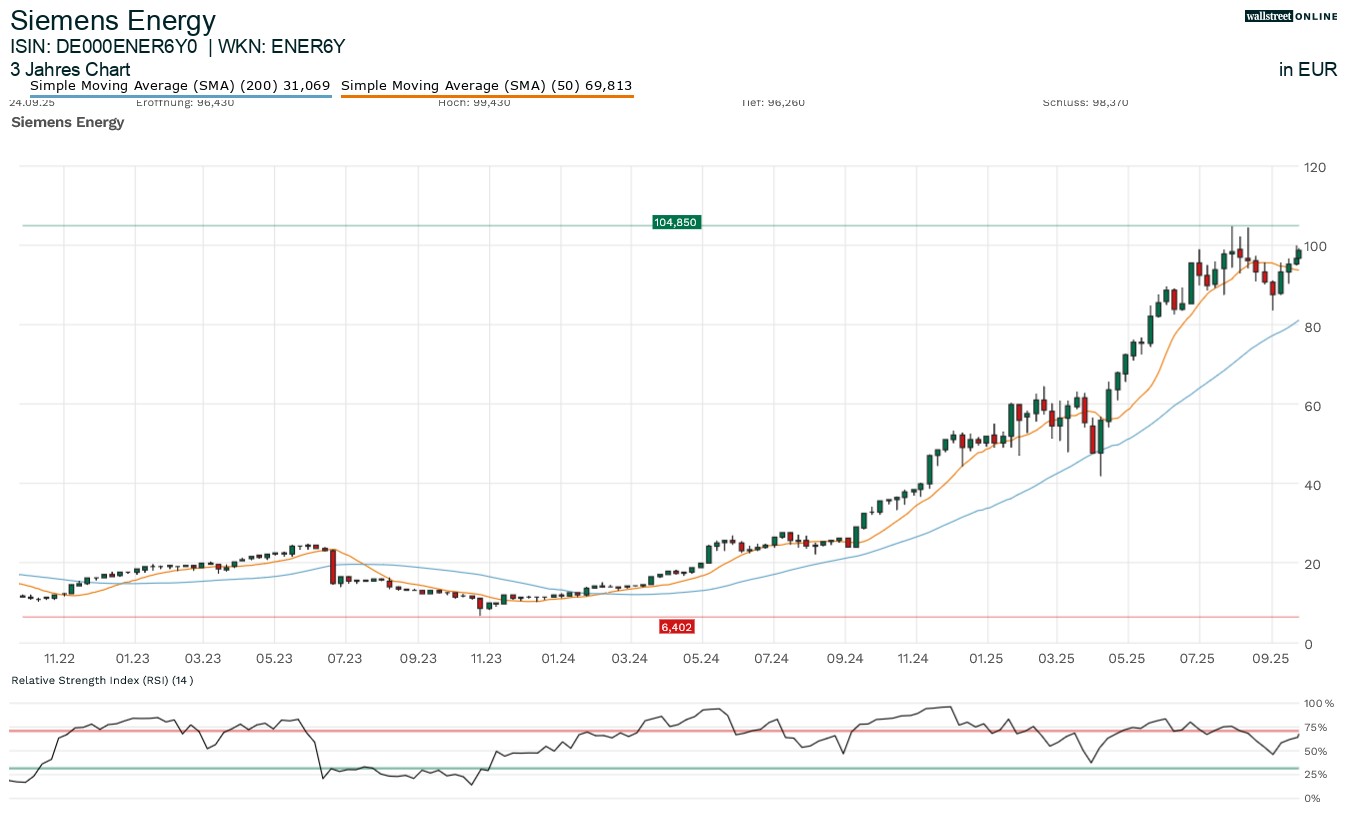Image resolution: width=1349 pixels, height=831 pixels.
Task: Click the 01.23 date axis label
Action: pyautogui.click(x=133, y=658)
